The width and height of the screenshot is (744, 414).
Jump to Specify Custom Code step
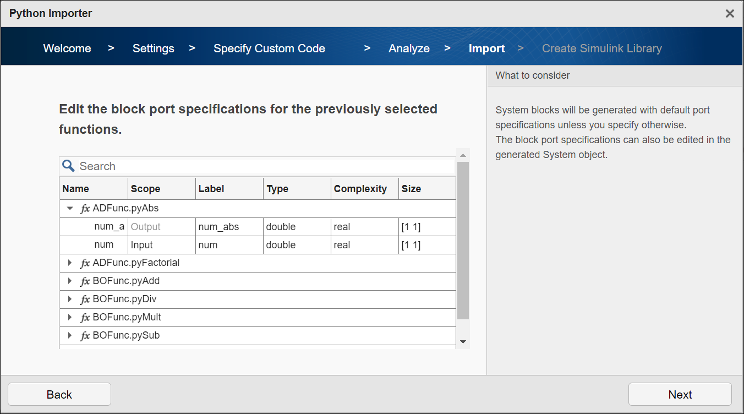(269, 48)
